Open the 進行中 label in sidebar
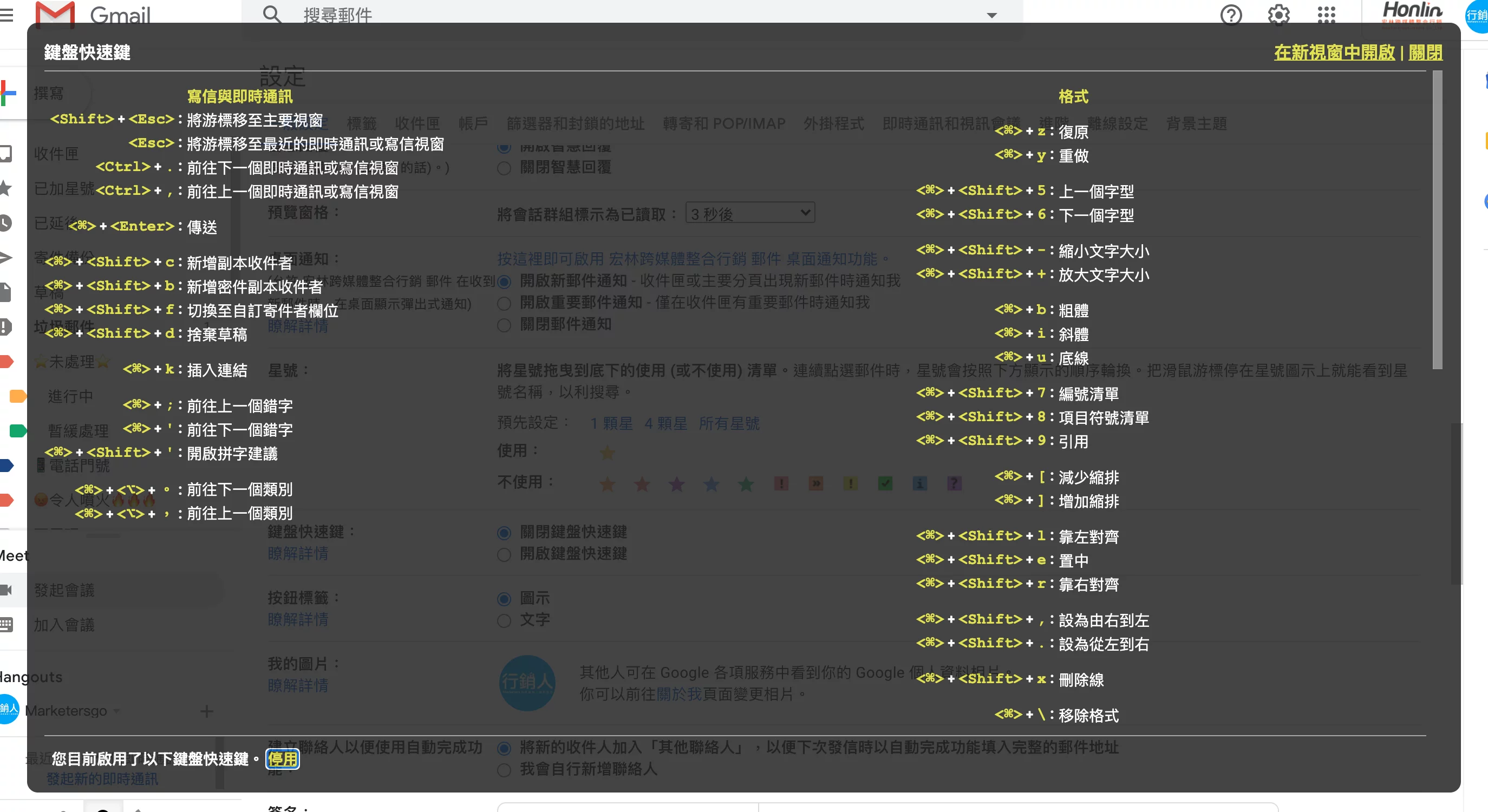 click(x=70, y=397)
